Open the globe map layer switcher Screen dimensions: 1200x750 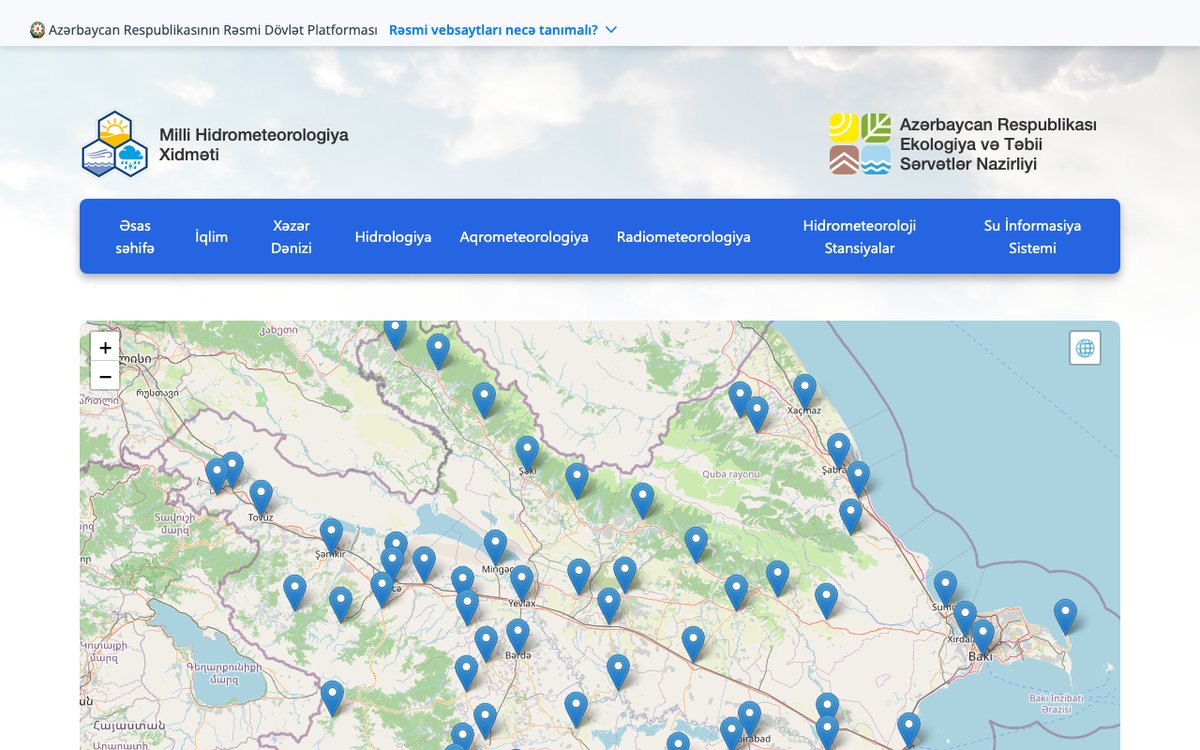1085,348
